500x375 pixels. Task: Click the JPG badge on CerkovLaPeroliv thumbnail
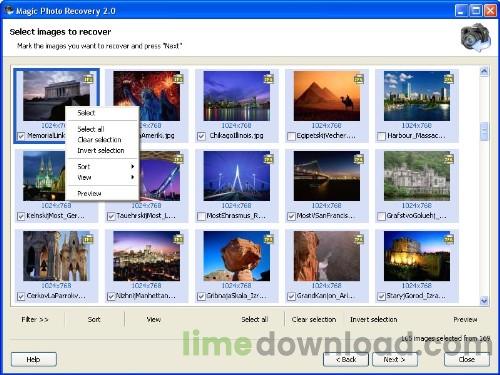(x=88, y=239)
